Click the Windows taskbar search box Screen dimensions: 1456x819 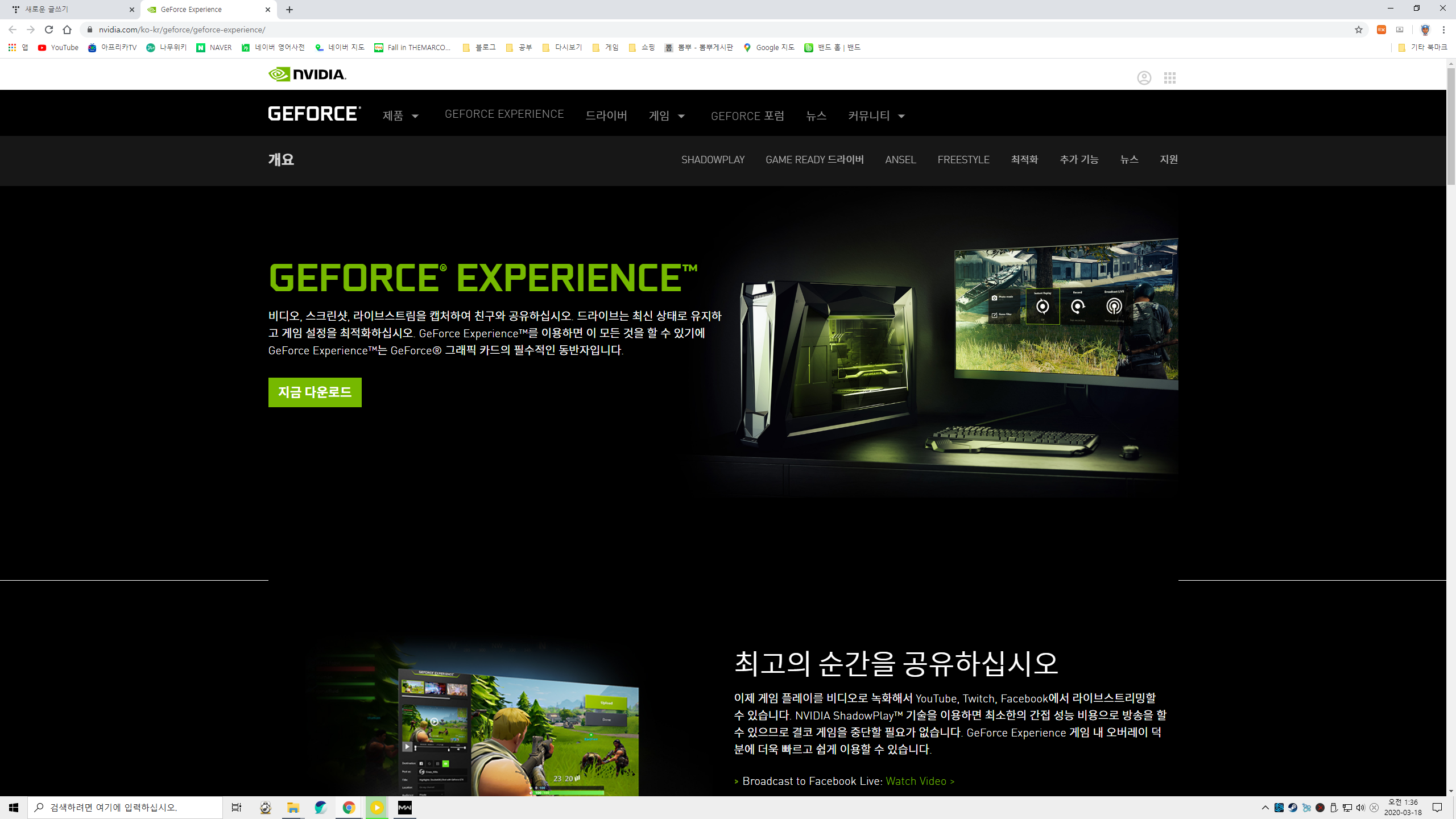pos(125,808)
